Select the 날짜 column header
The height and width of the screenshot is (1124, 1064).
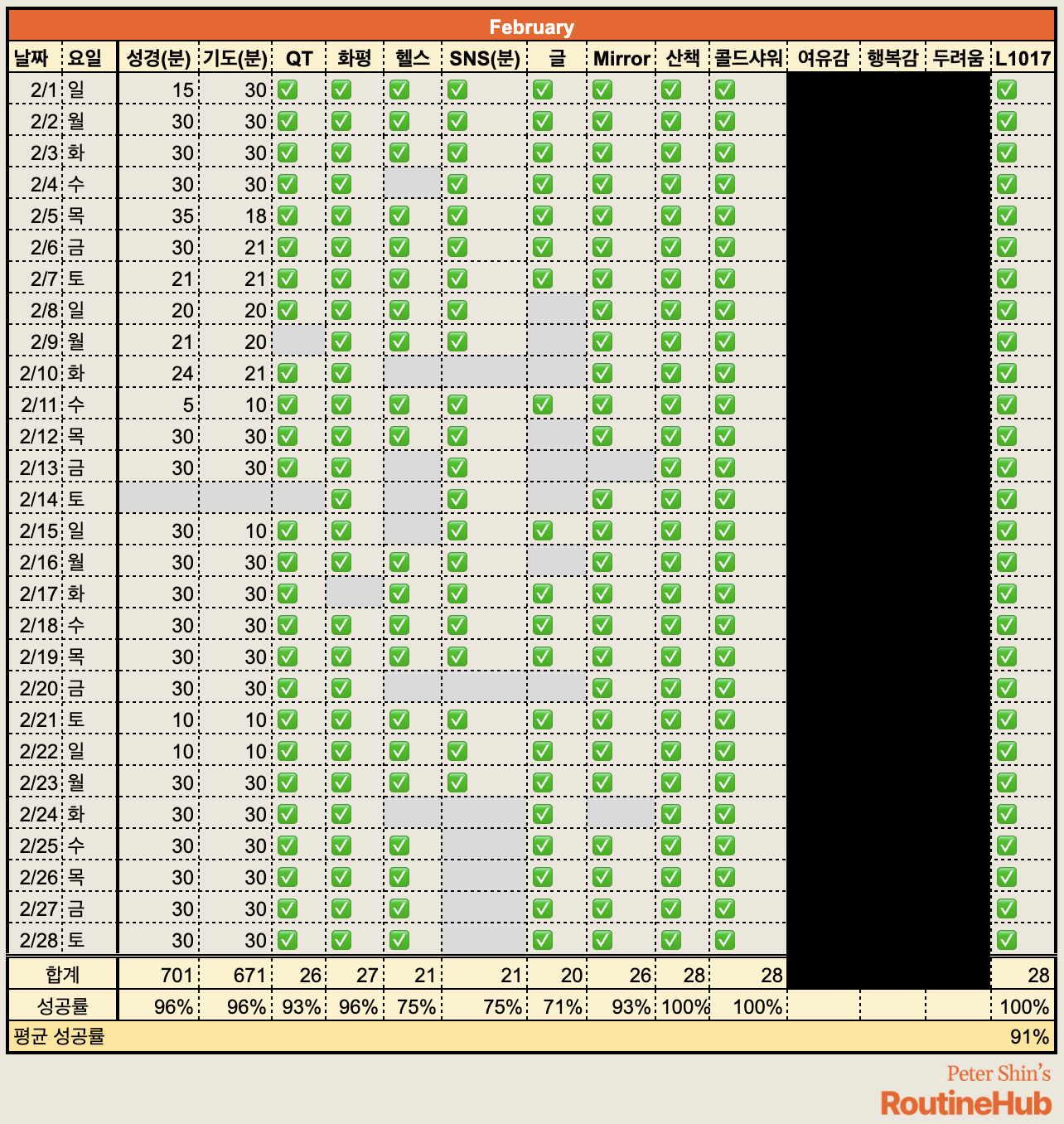(x=34, y=58)
